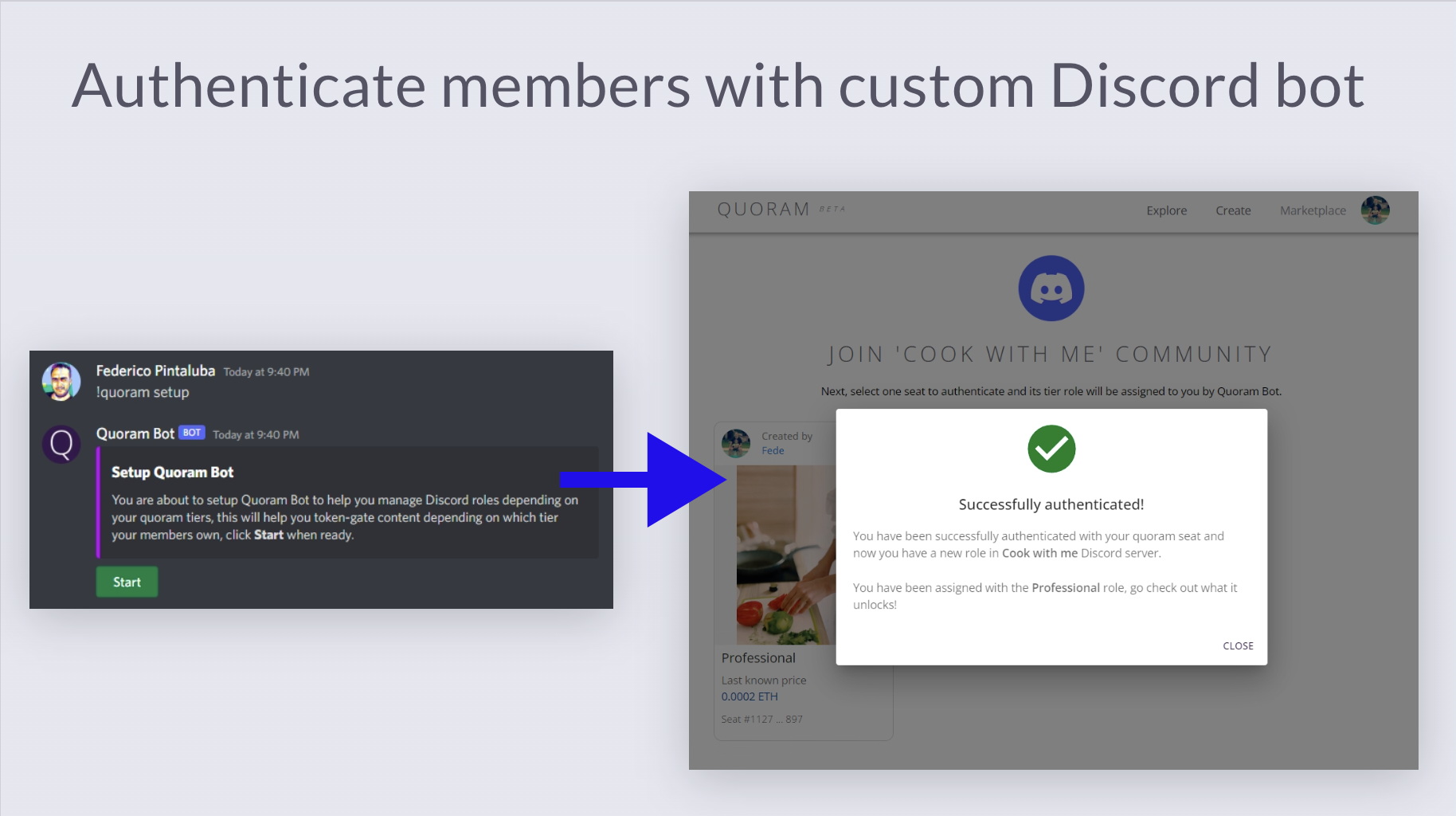Click the '!quoram setup' message text
This screenshot has height=816, width=1456.
click(x=143, y=392)
